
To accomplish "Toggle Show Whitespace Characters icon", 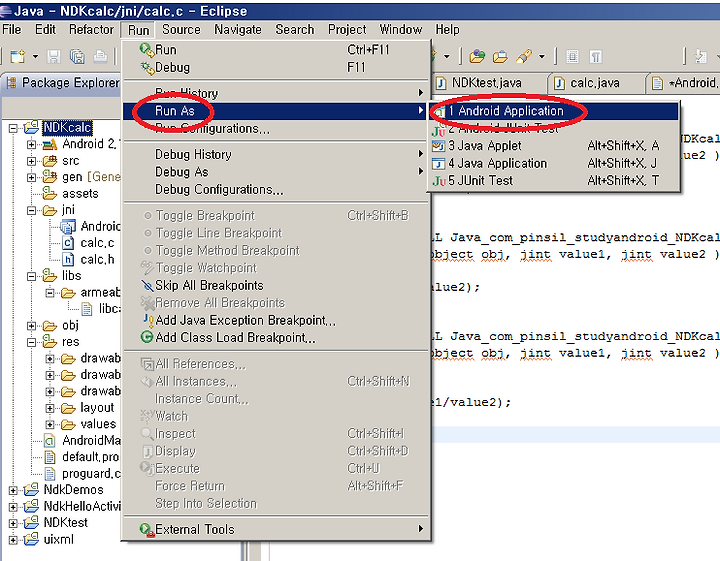I will [596, 56].
